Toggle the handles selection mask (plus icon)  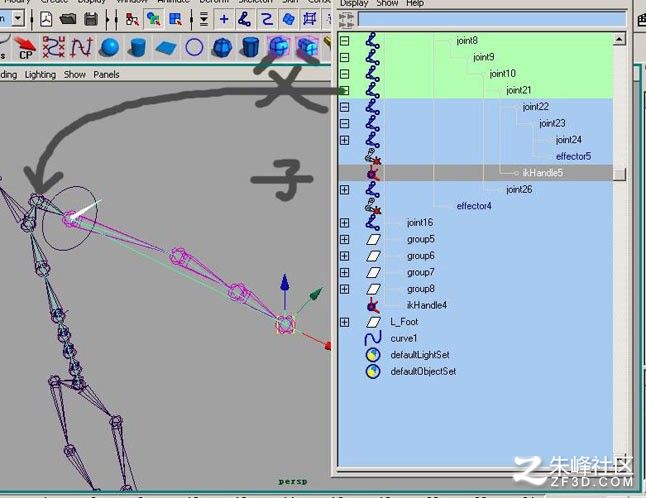tap(224, 19)
